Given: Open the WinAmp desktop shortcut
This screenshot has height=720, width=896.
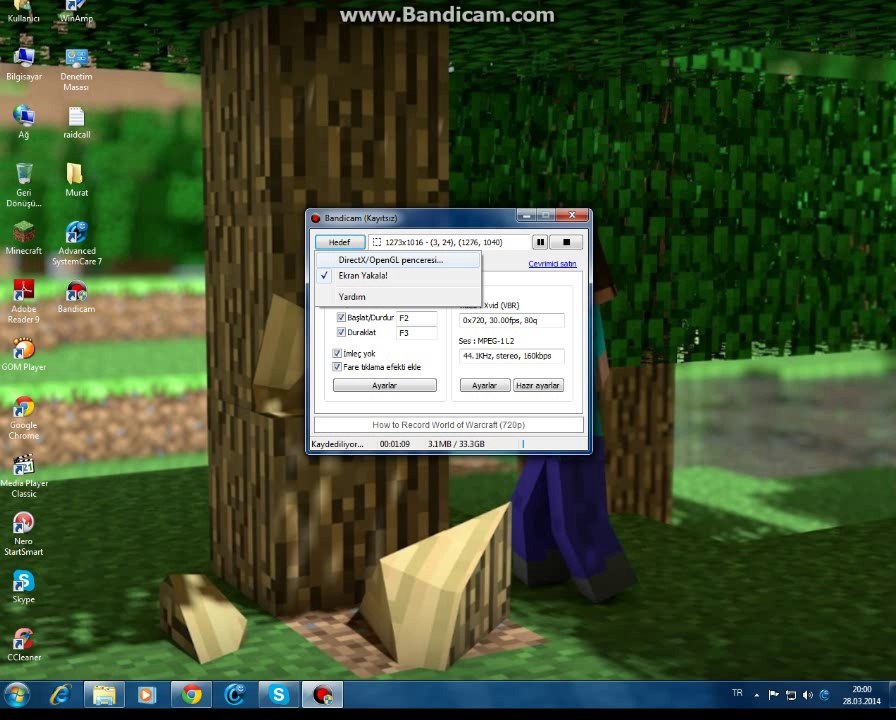Looking at the screenshot, I should coord(76,11).
